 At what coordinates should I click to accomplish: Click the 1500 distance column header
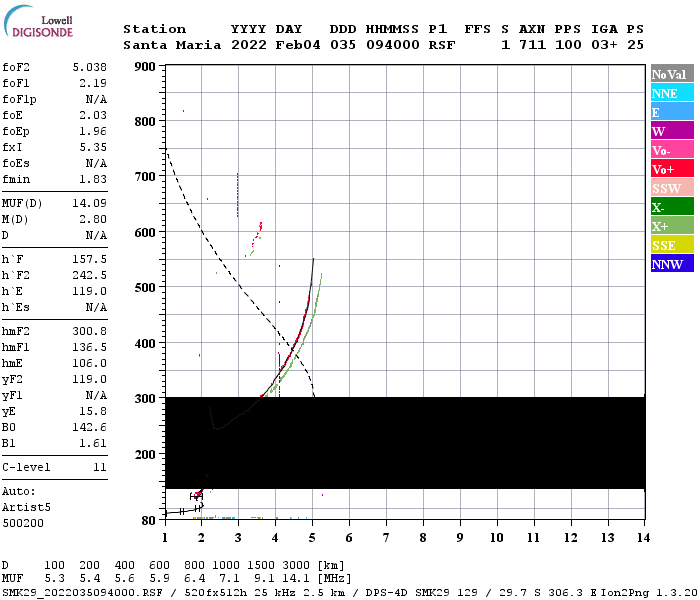tap(261, 566)
